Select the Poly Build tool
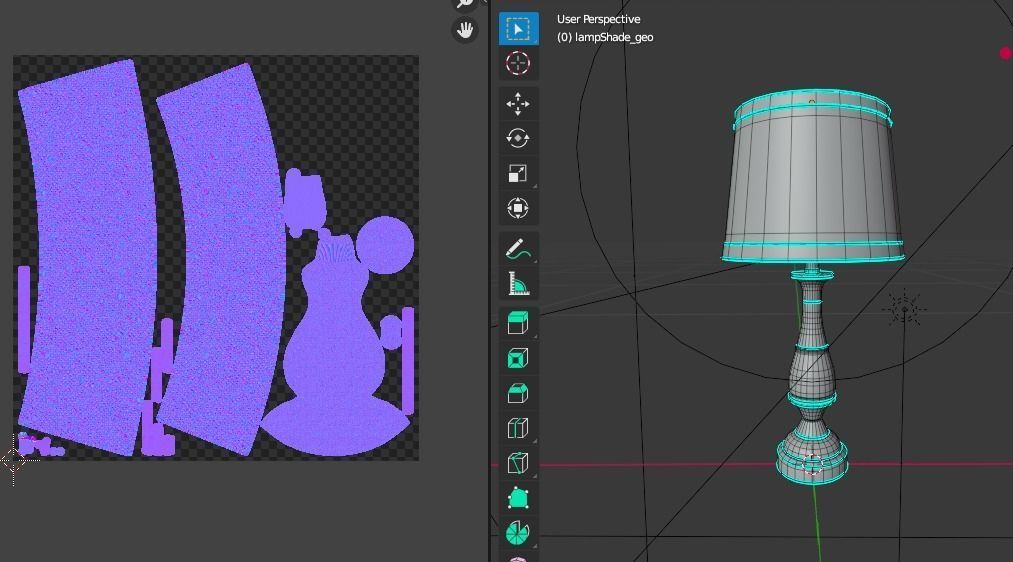This screenshot has height=562, width=1013. tap(518, 497)
